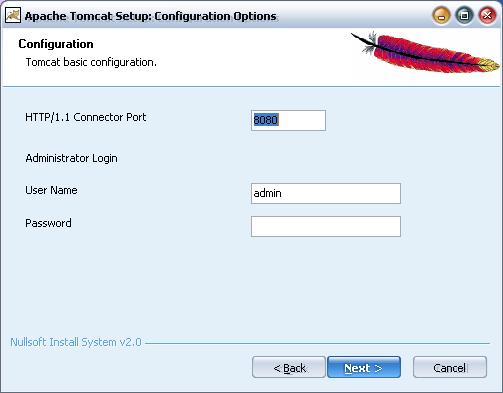Activate the empty Password field
This screenshot has height=393, width=503.
point(326,227)
